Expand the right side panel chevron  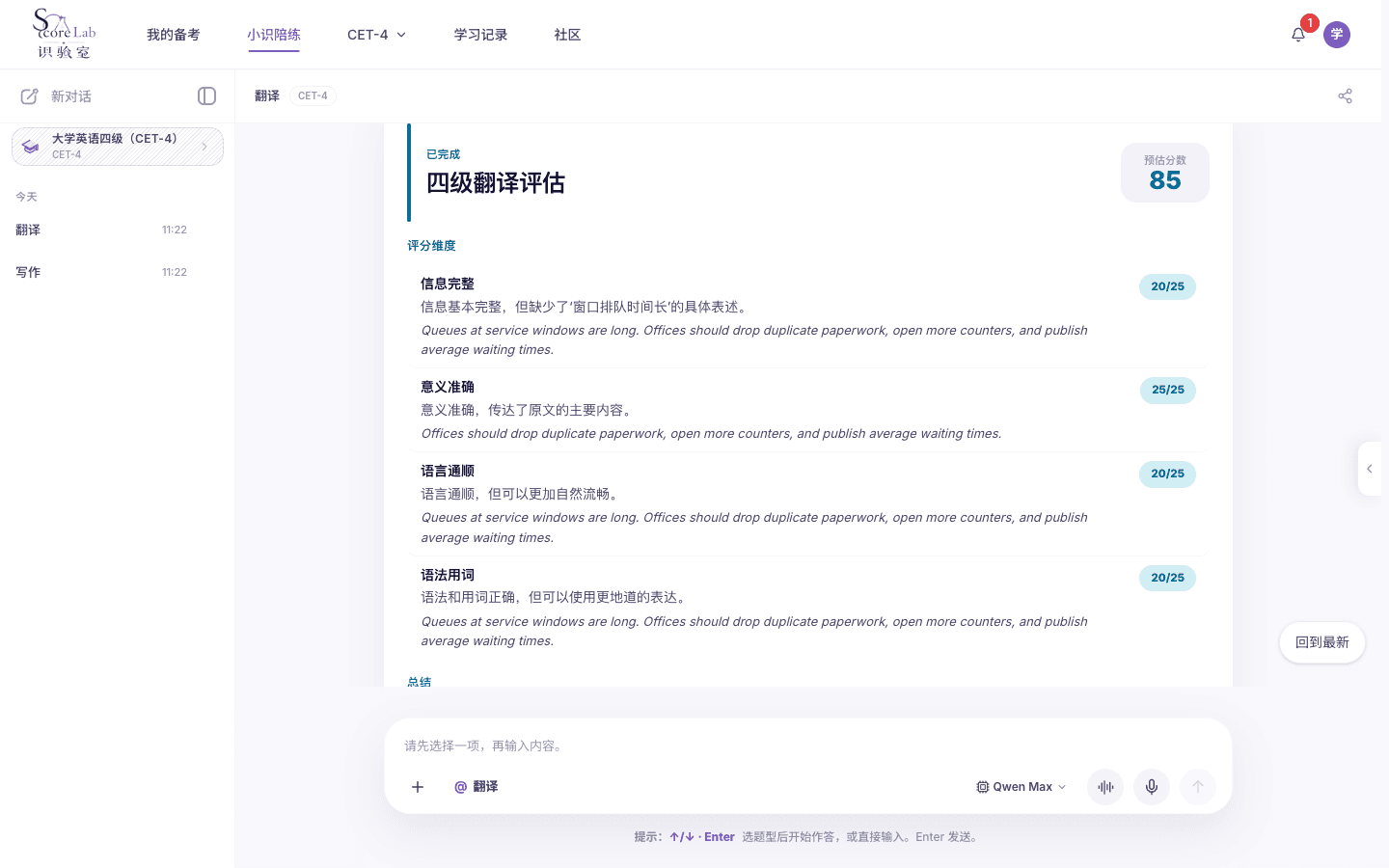(1370, 469)
